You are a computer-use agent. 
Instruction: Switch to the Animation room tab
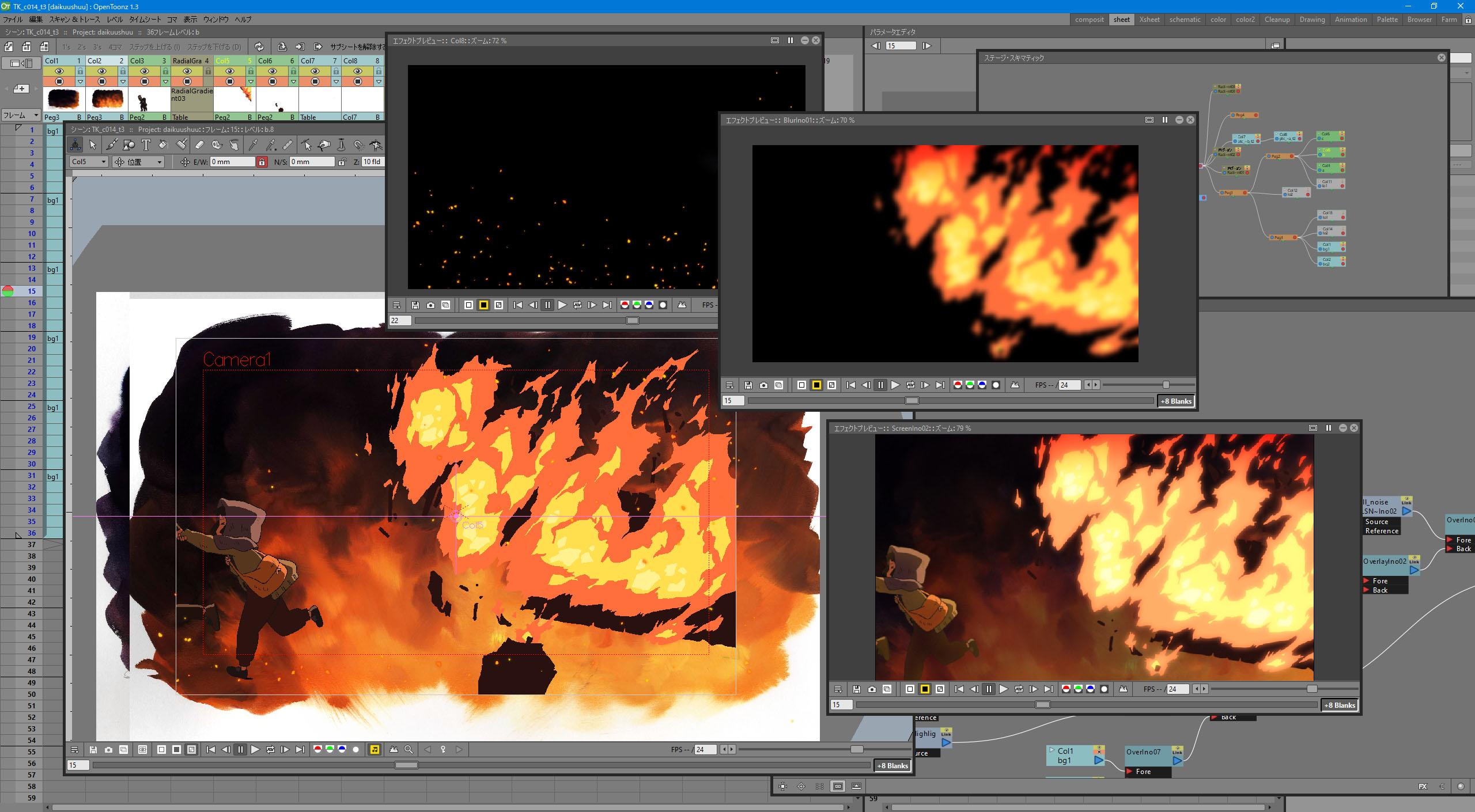click(1350, 19)
